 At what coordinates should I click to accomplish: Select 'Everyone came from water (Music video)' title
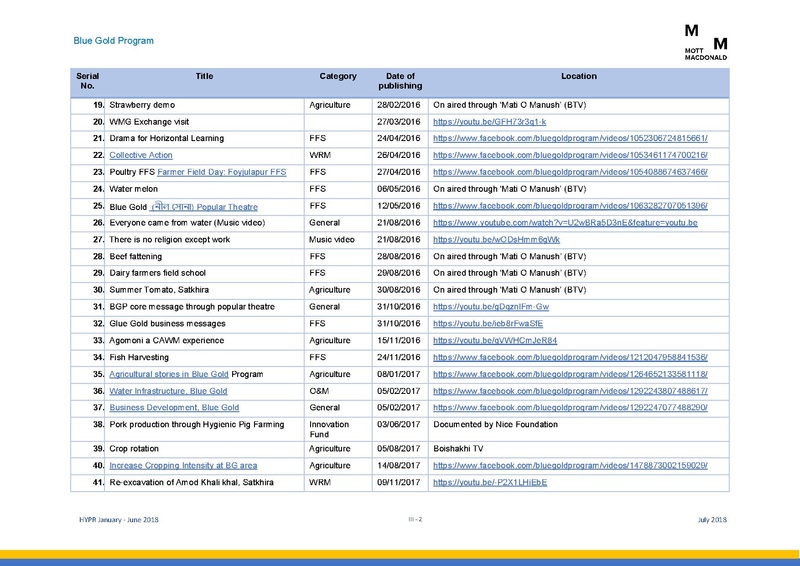click(x=187, y=223)
